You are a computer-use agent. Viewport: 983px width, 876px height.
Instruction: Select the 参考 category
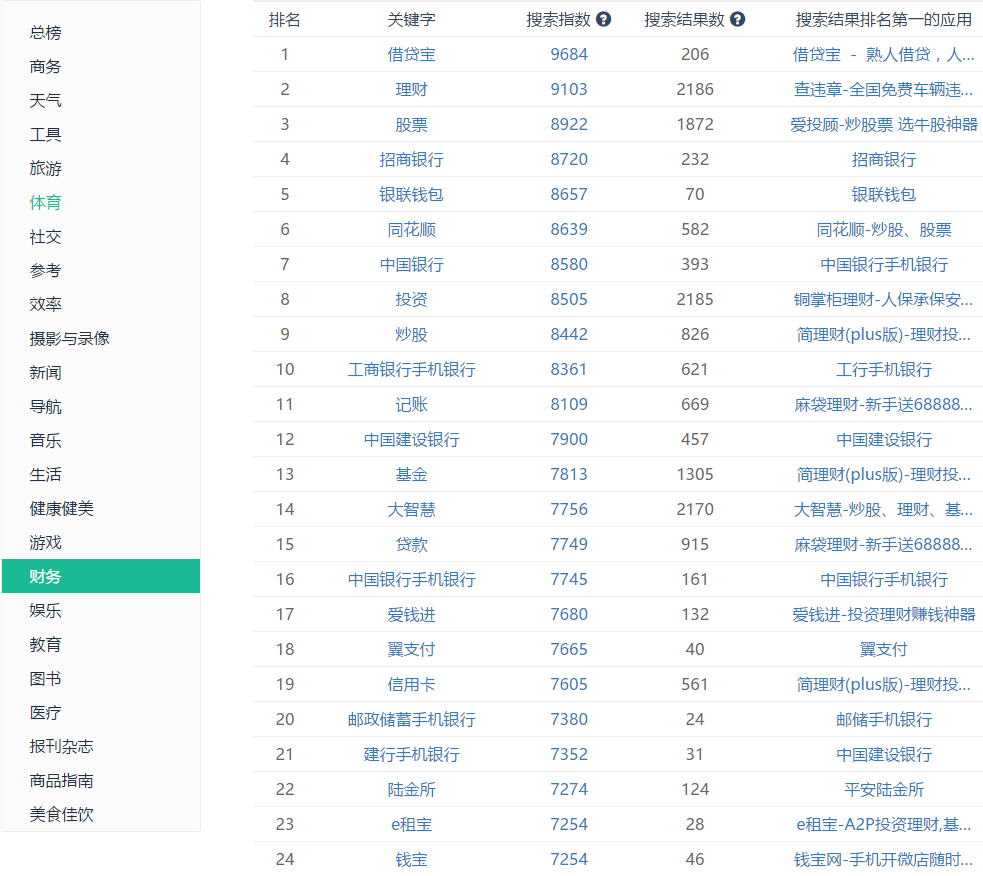point(45,271)
